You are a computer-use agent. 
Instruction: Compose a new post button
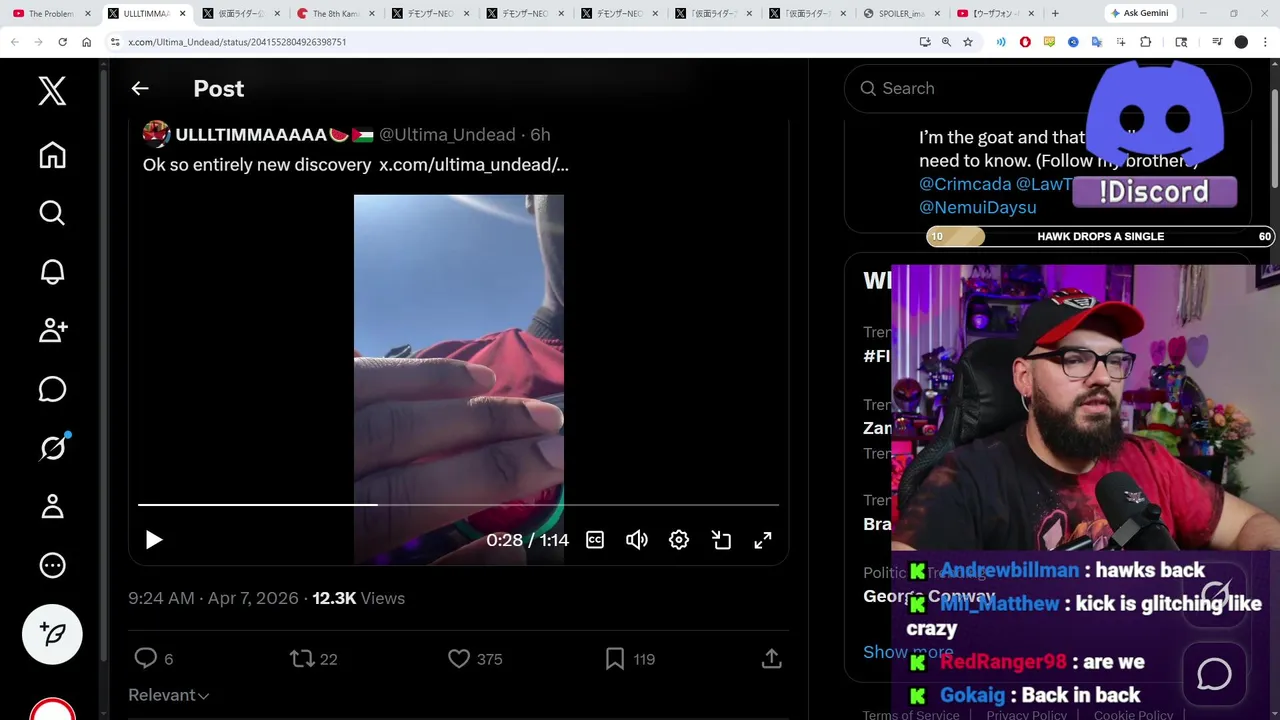52,634
